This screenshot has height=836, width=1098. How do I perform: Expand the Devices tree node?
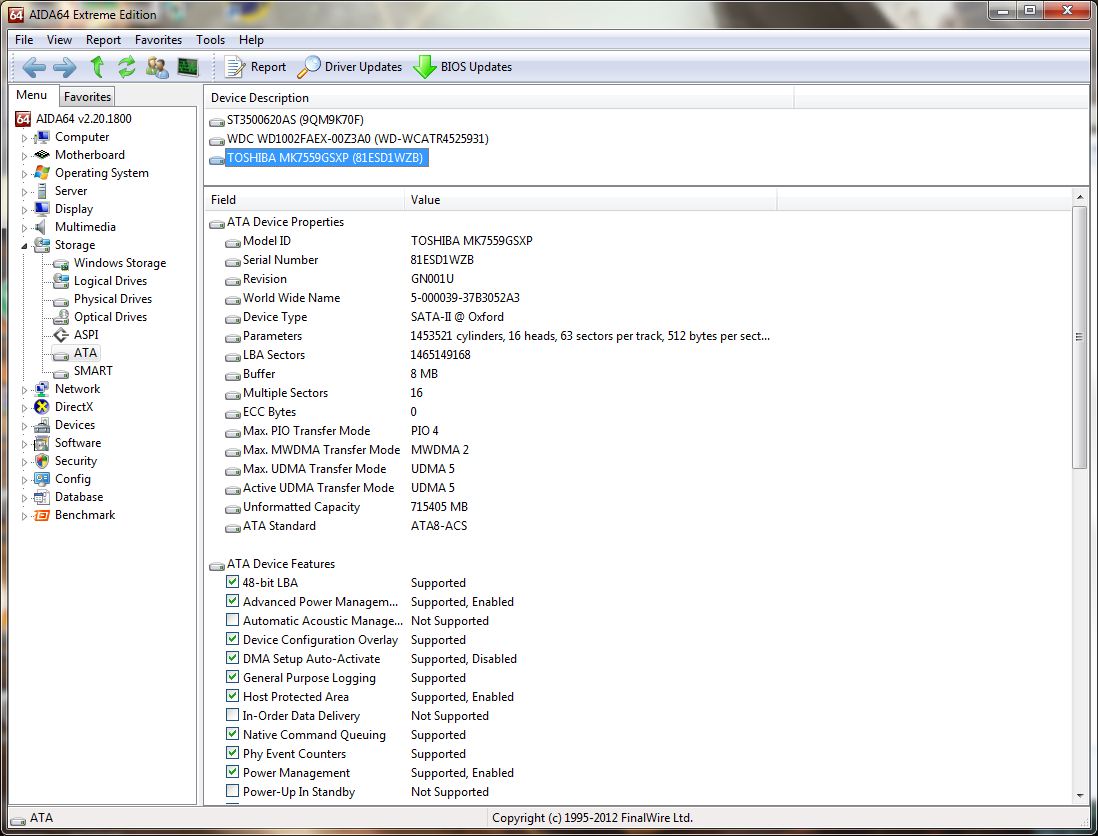(x=24, y=426)
